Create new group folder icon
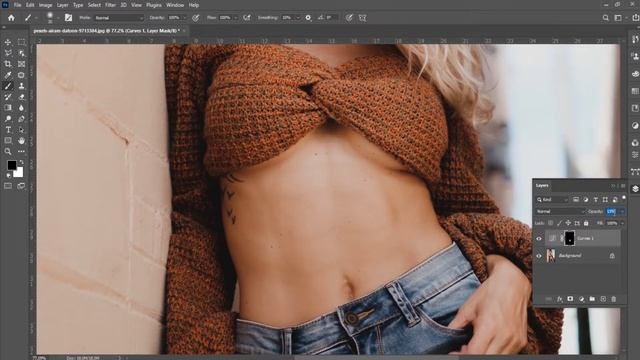 (592, 299)
